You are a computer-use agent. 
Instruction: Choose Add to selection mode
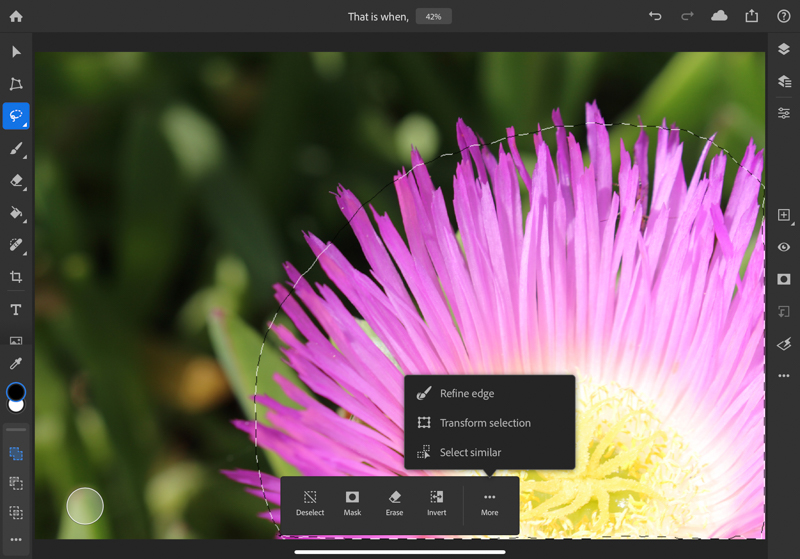(x=16, y=453)
